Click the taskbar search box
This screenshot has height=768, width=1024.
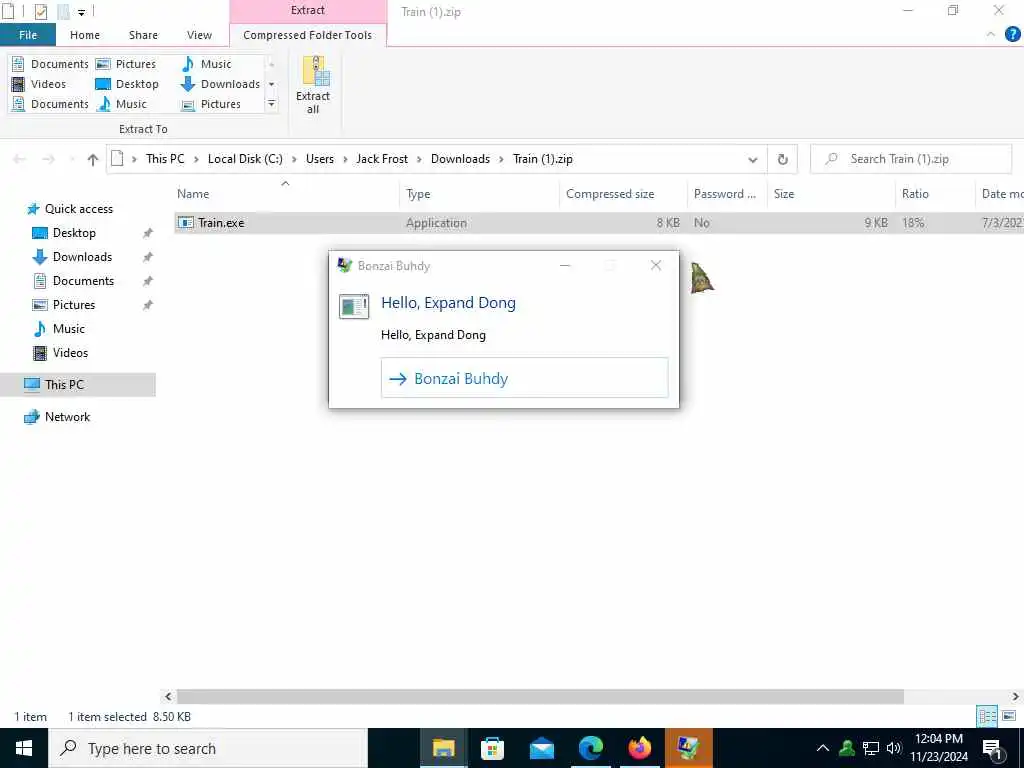208,748
